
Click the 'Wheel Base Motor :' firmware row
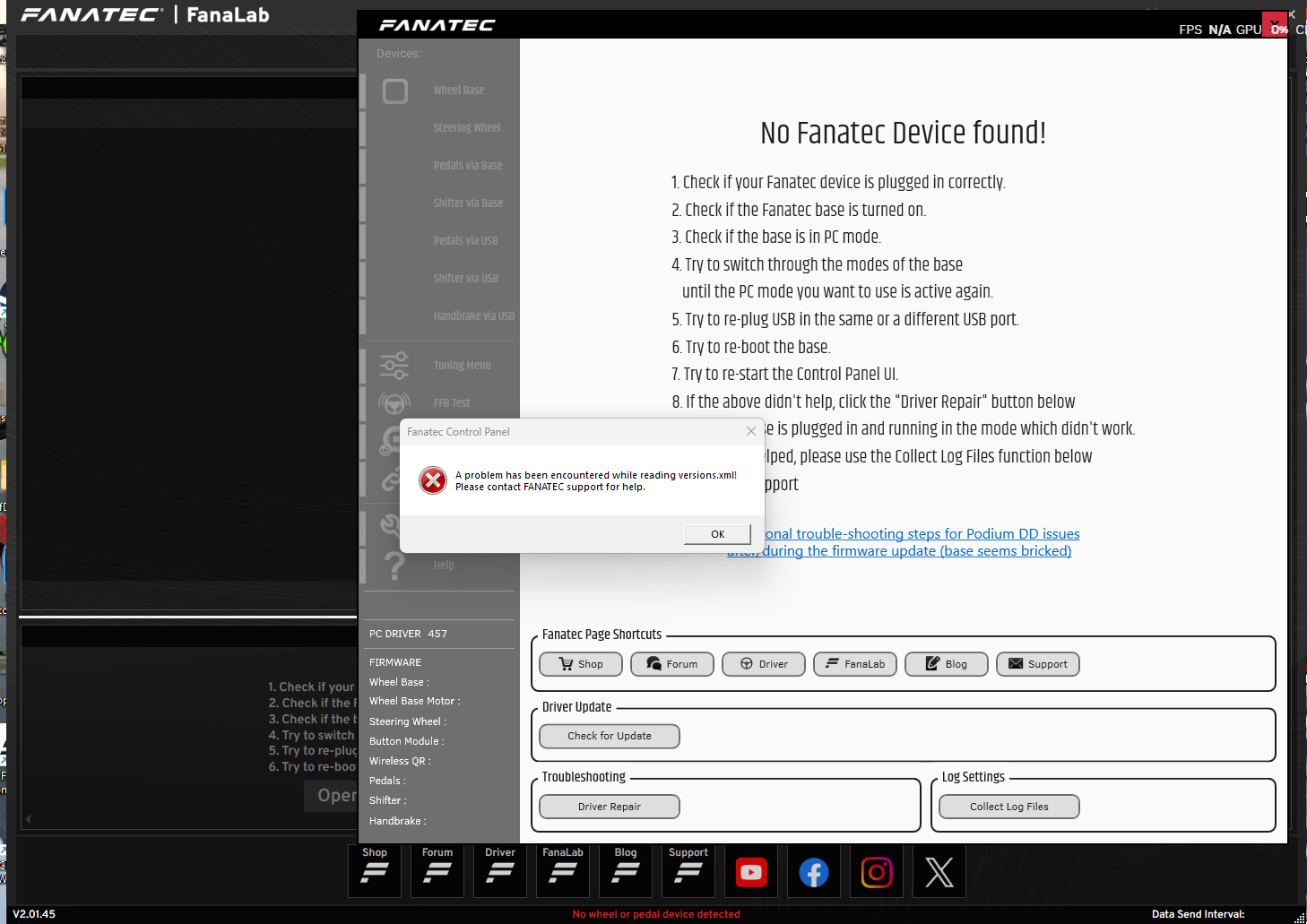click(415, 701)
